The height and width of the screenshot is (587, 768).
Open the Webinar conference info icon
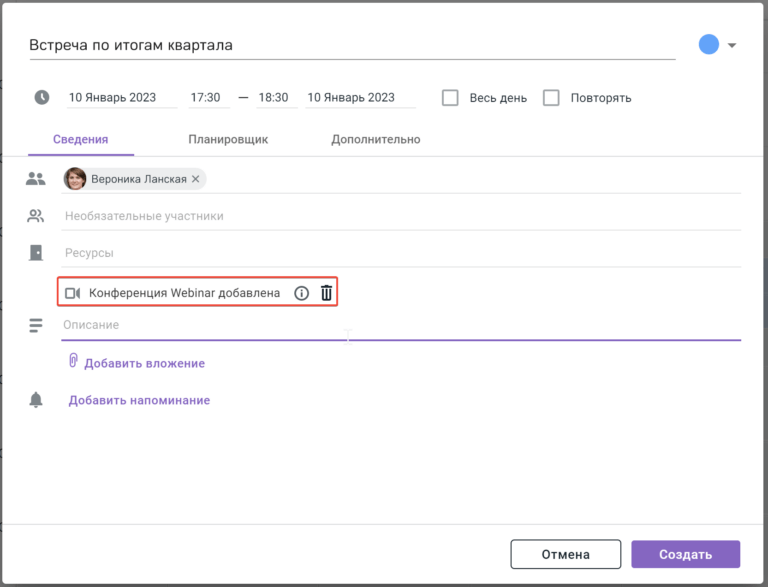[301, 293]
